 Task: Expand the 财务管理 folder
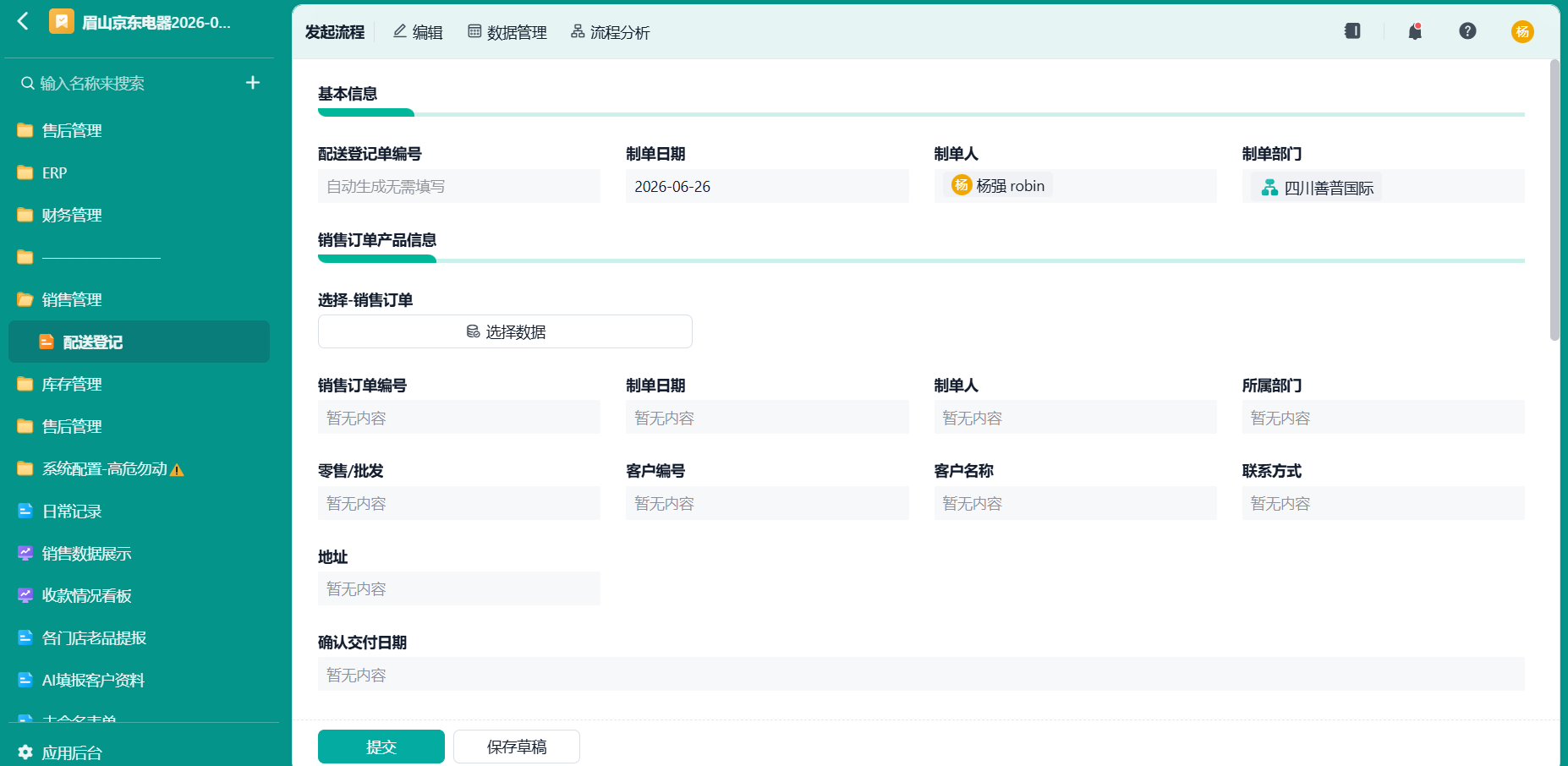[25, 215]
